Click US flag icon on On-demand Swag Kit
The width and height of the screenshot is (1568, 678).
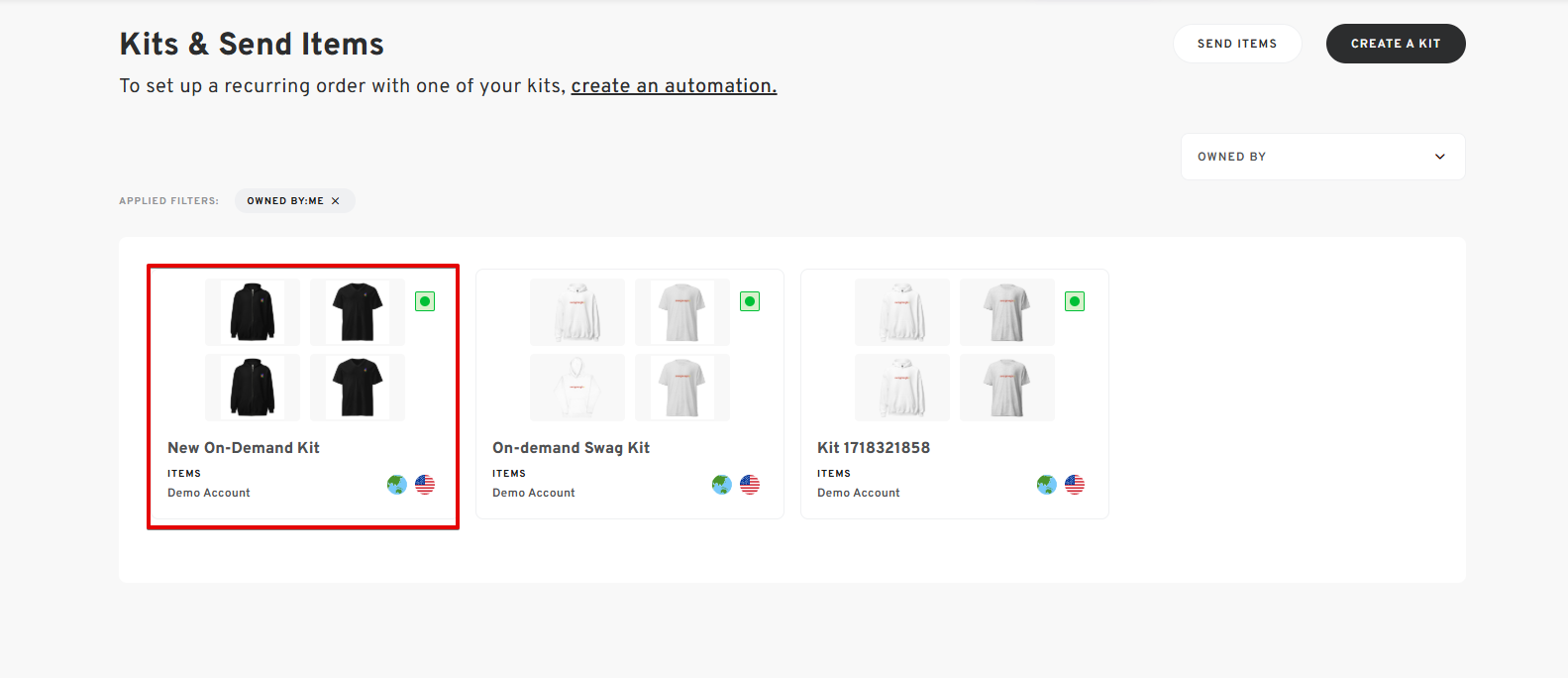coord(750,485)
